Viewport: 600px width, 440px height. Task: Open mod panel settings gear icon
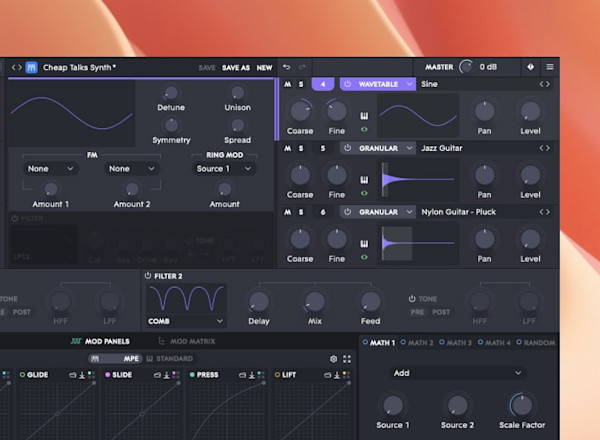(x=334, y=359)
